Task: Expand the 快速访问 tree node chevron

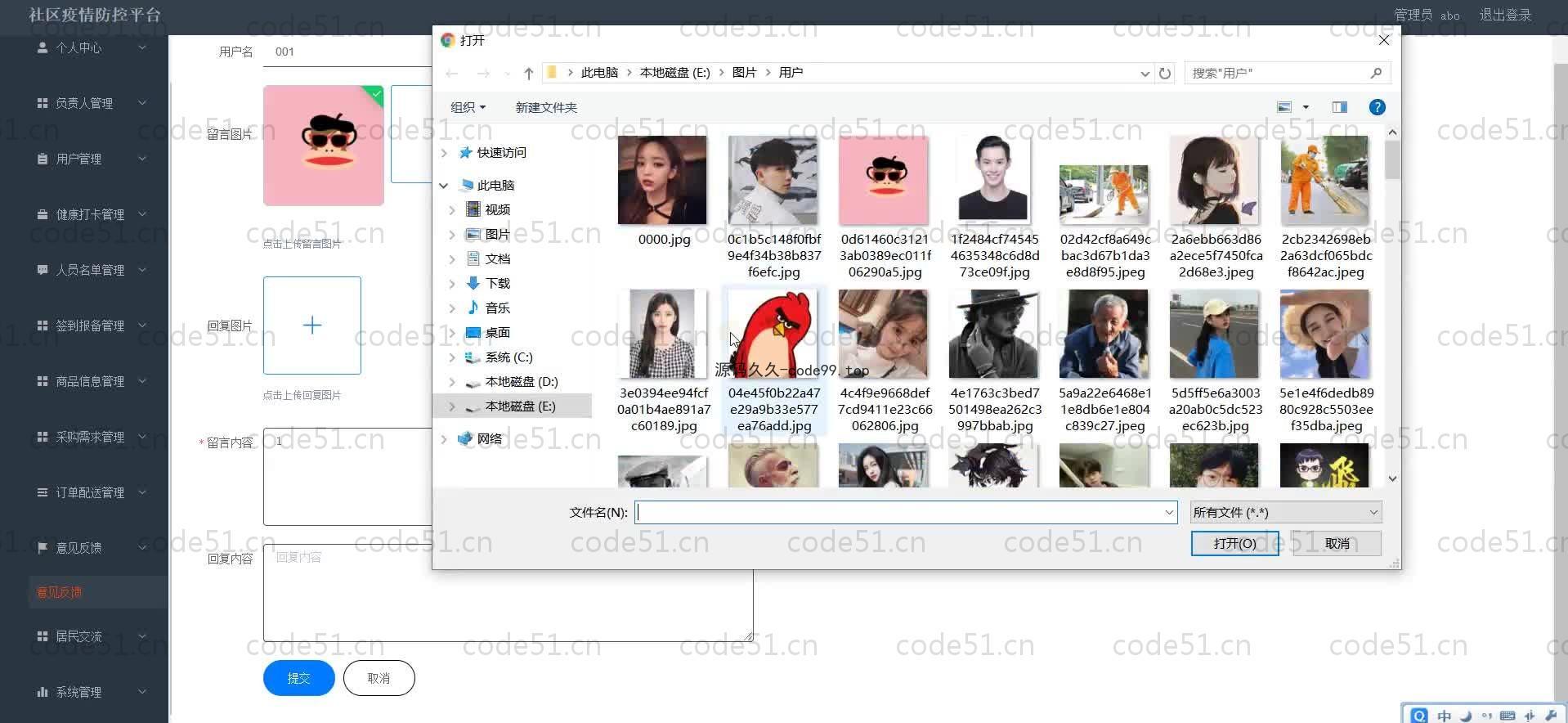Action: click(x=444, y=153)
